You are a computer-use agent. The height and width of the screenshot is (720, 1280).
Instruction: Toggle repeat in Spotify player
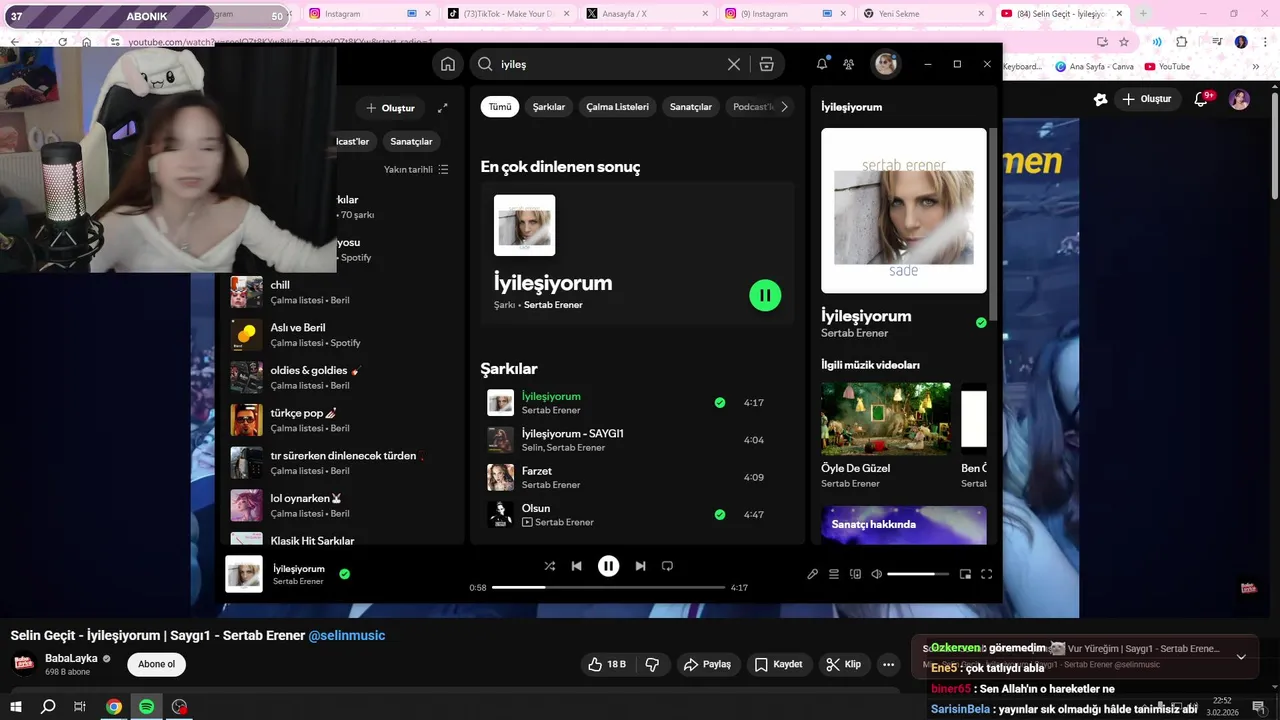click(667, 566)
